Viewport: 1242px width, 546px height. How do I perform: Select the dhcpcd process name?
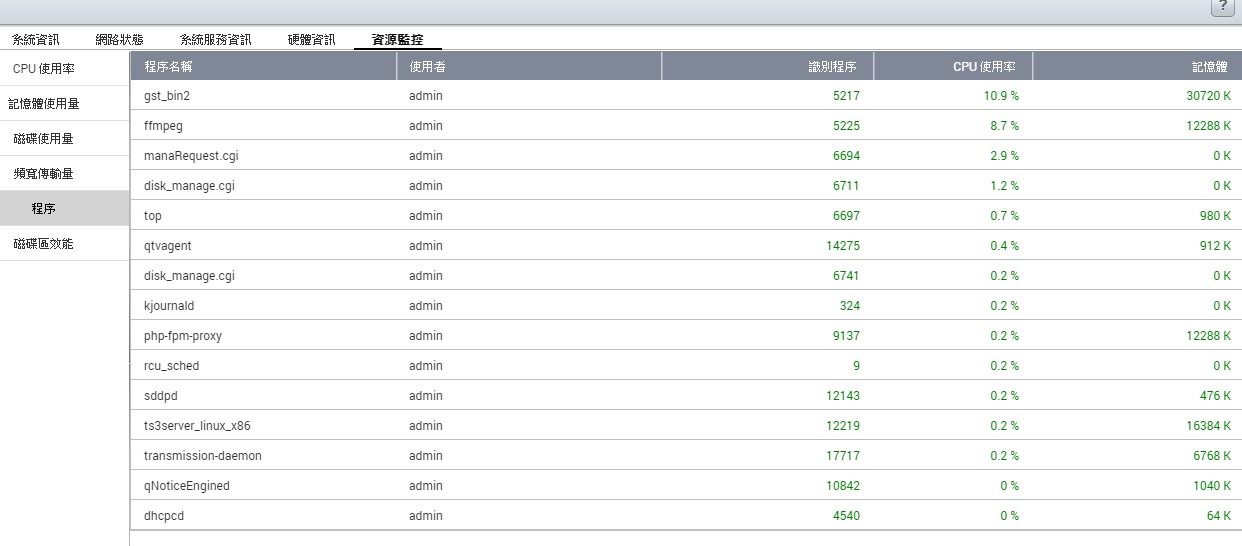(x=164, y=516)
